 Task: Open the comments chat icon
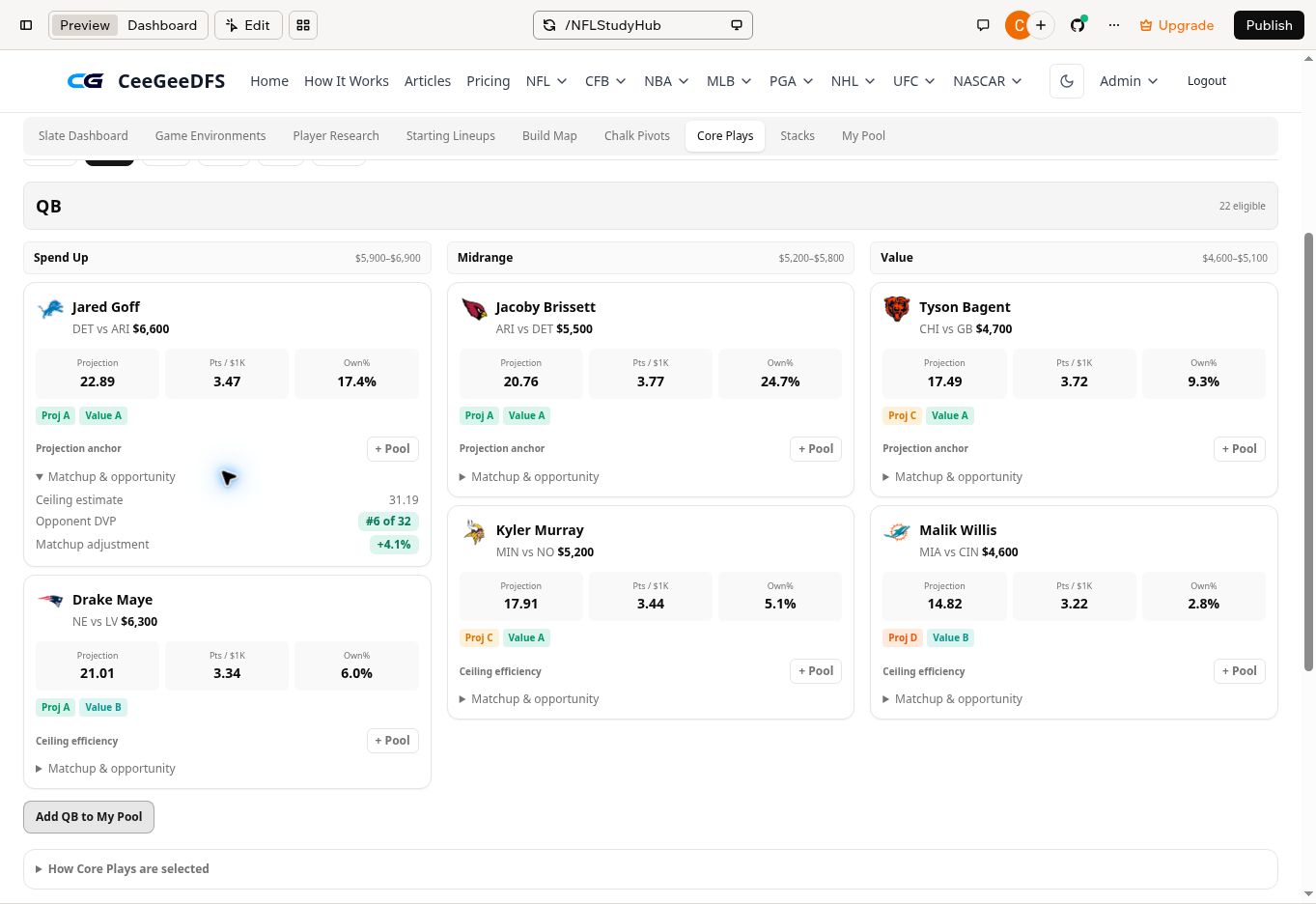(x=983, y=25)
